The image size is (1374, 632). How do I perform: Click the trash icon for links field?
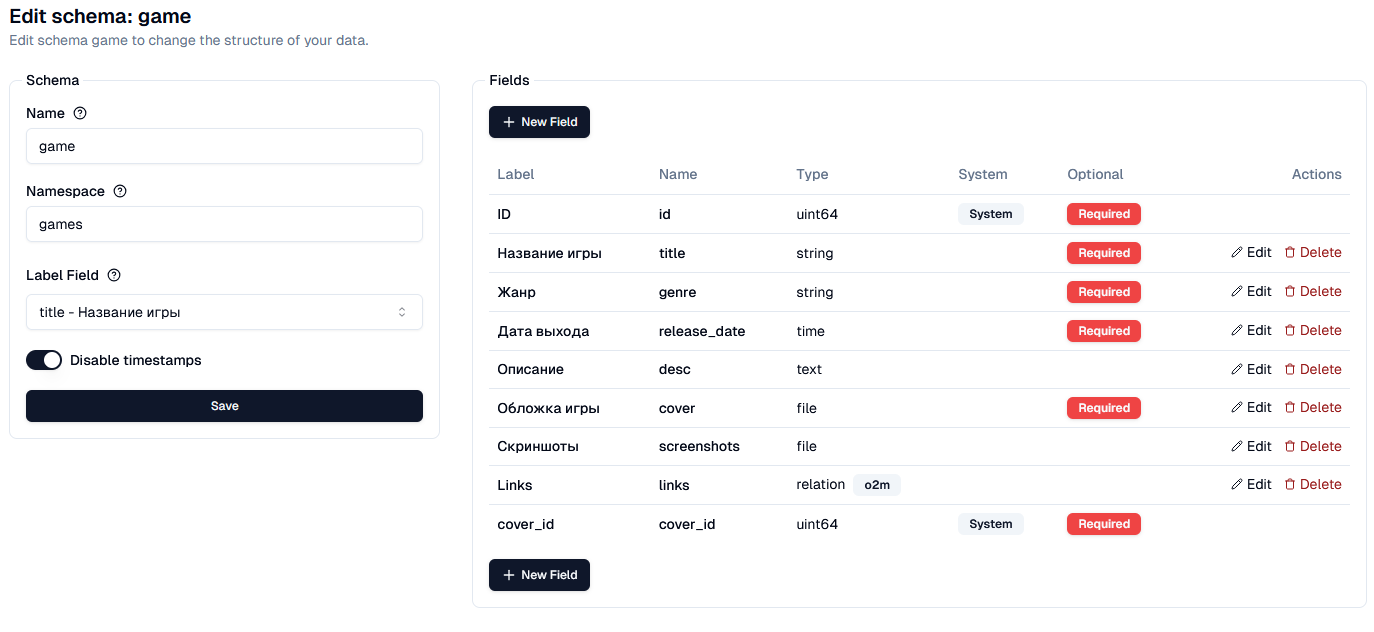point(1290,485)
